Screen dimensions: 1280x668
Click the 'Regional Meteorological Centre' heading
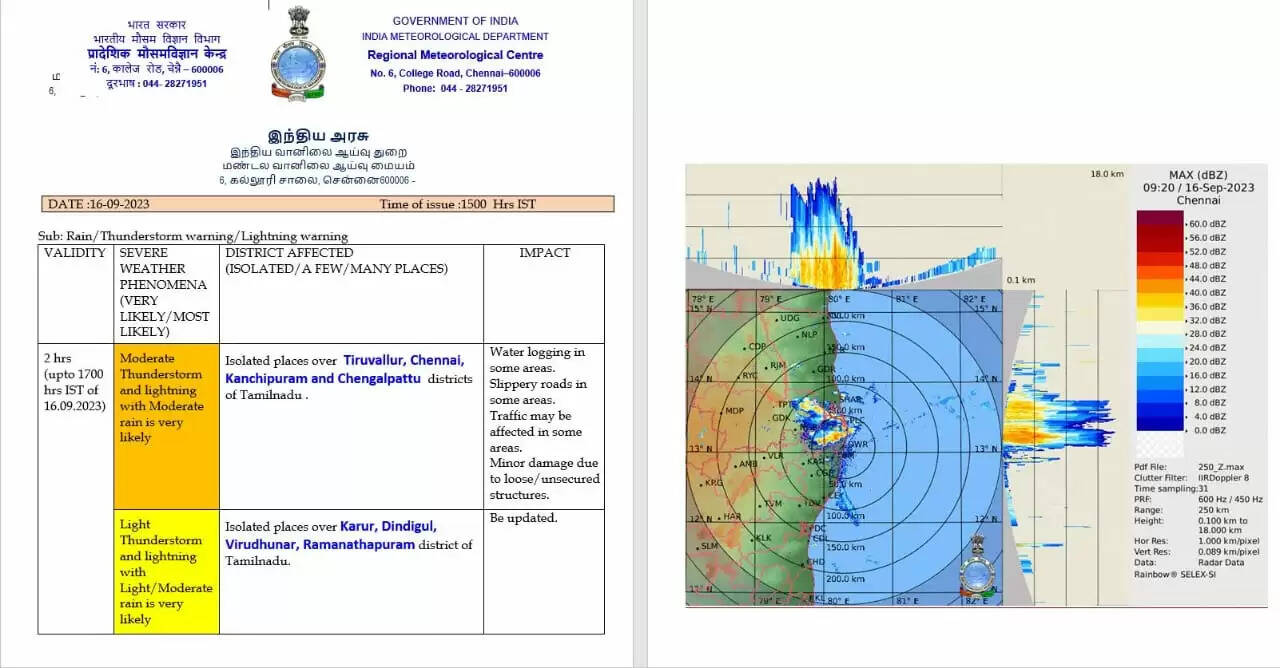[455, 55]
